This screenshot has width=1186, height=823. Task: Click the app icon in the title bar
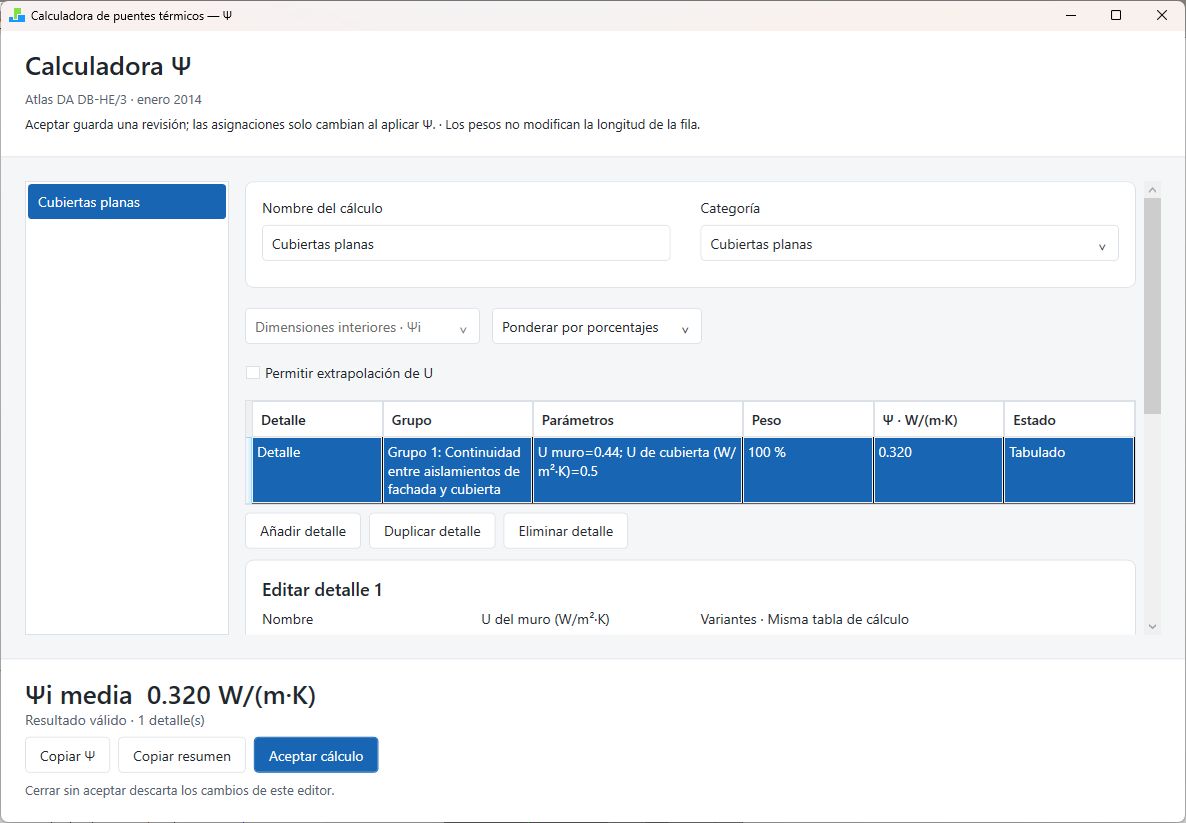click(x=17, y=15)
